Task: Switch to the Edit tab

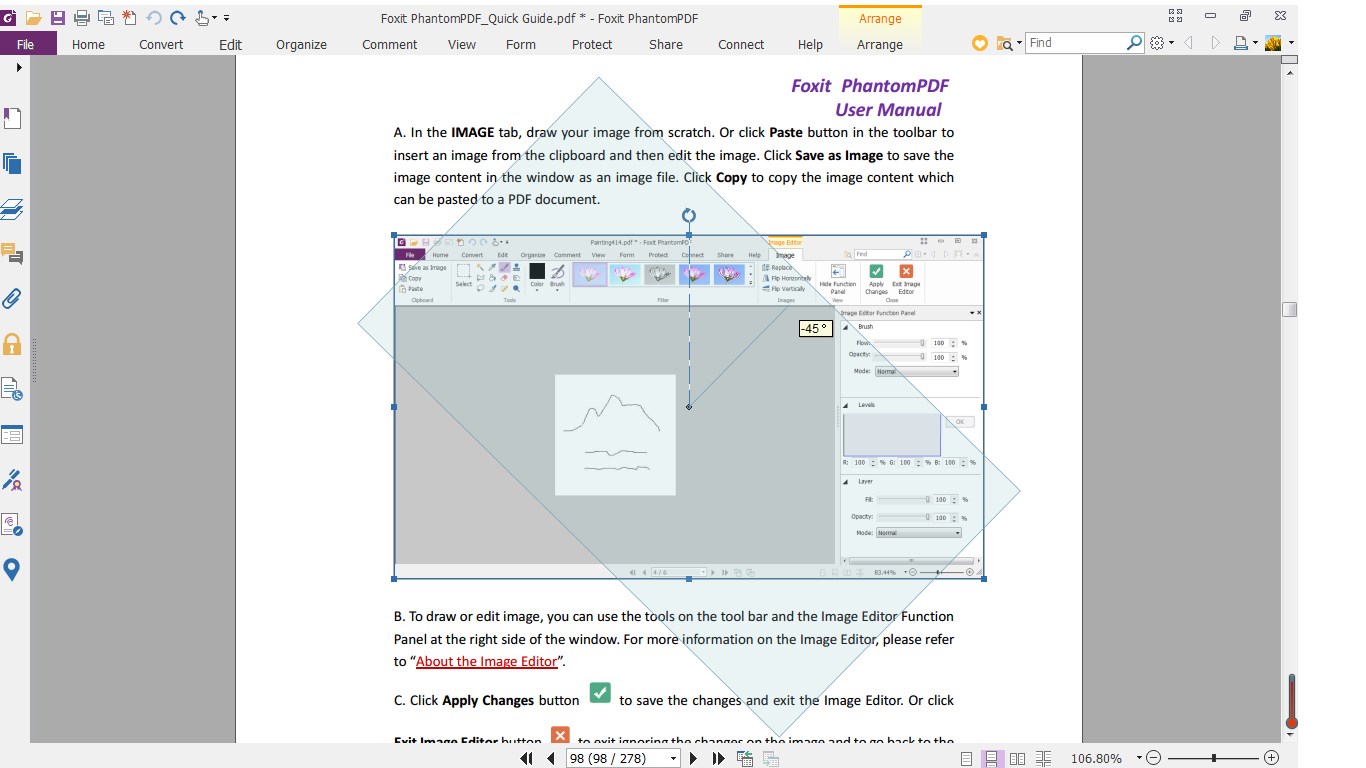Action: [x=230, y=44]
